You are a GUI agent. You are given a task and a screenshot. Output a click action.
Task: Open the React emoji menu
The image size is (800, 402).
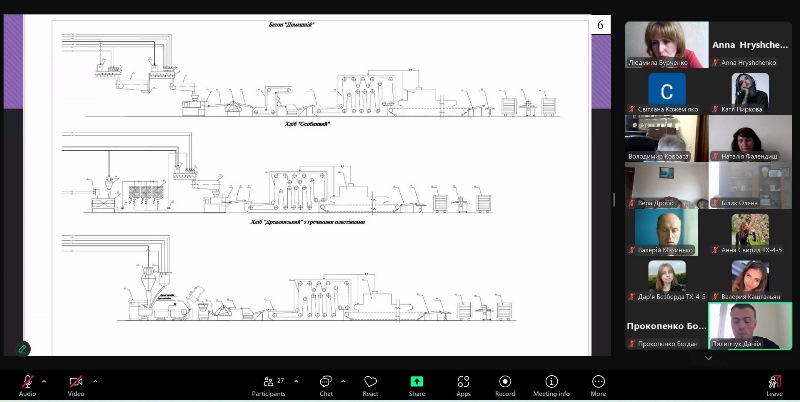(370, 386)
